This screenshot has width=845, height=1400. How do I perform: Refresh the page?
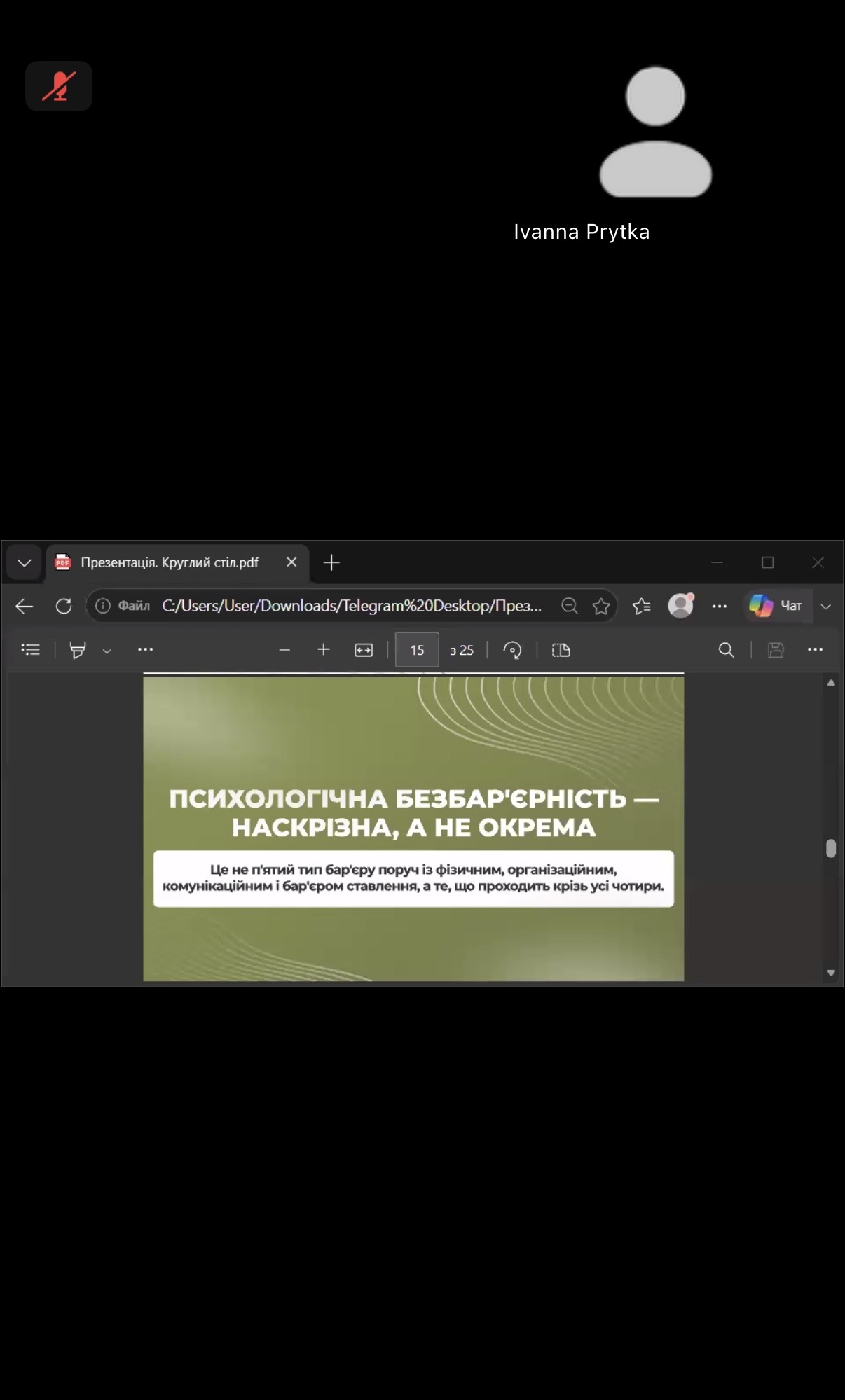point(64,606)
